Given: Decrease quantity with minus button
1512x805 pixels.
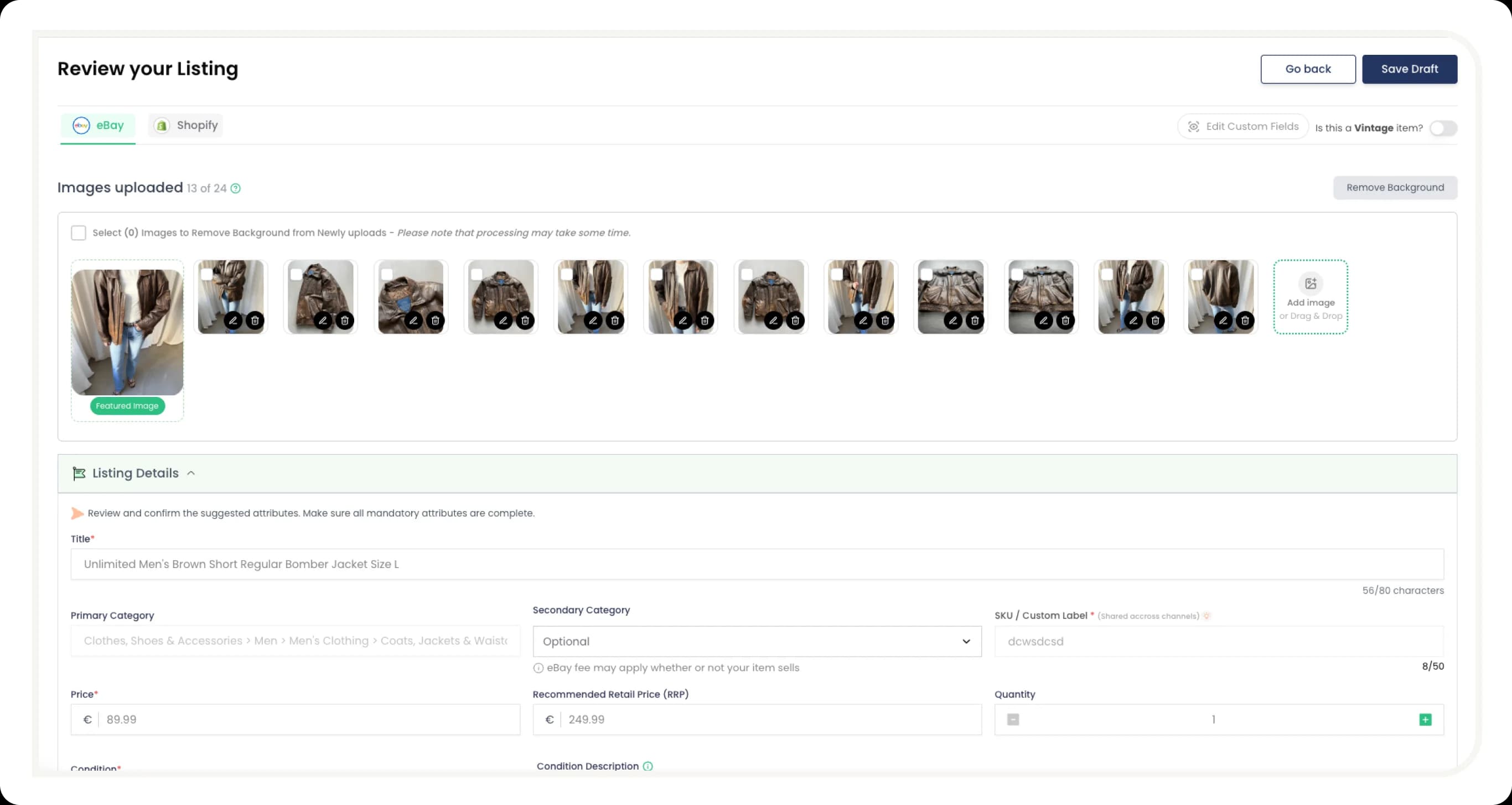Looking at the screenshot, I should click(x=1013, y=720).
